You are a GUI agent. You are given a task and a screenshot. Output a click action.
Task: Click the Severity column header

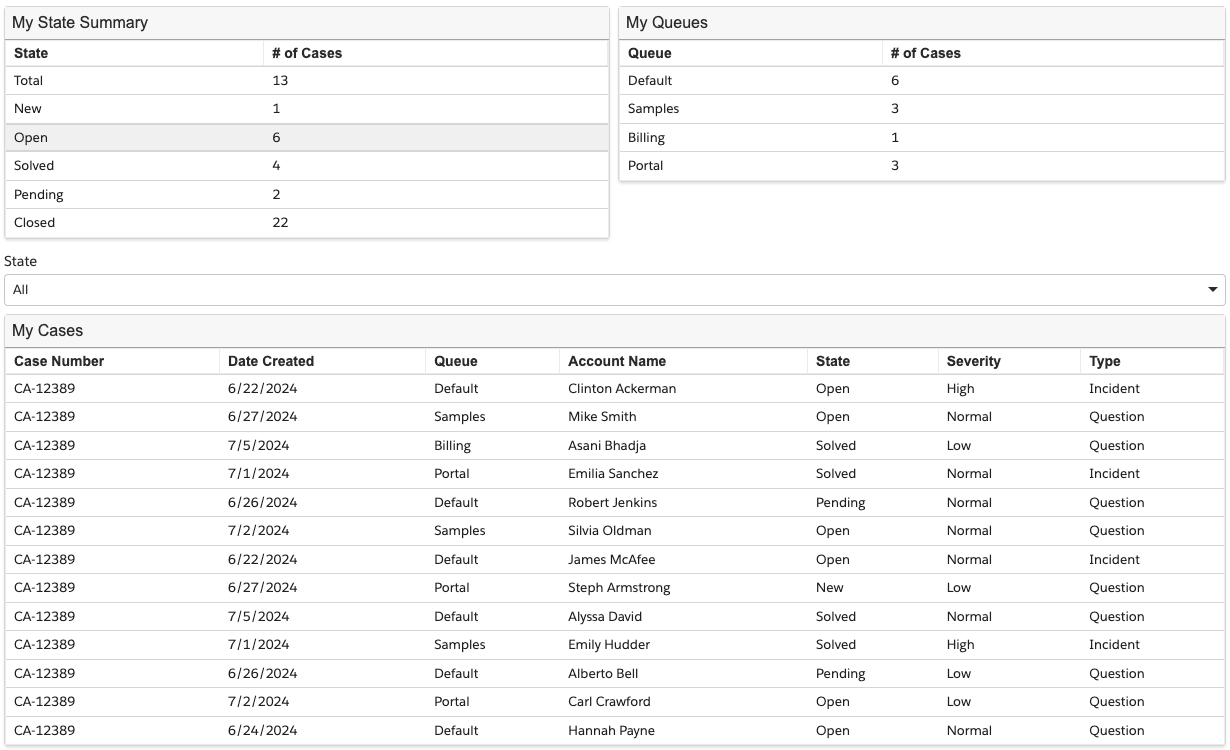(x=973, y=361)
